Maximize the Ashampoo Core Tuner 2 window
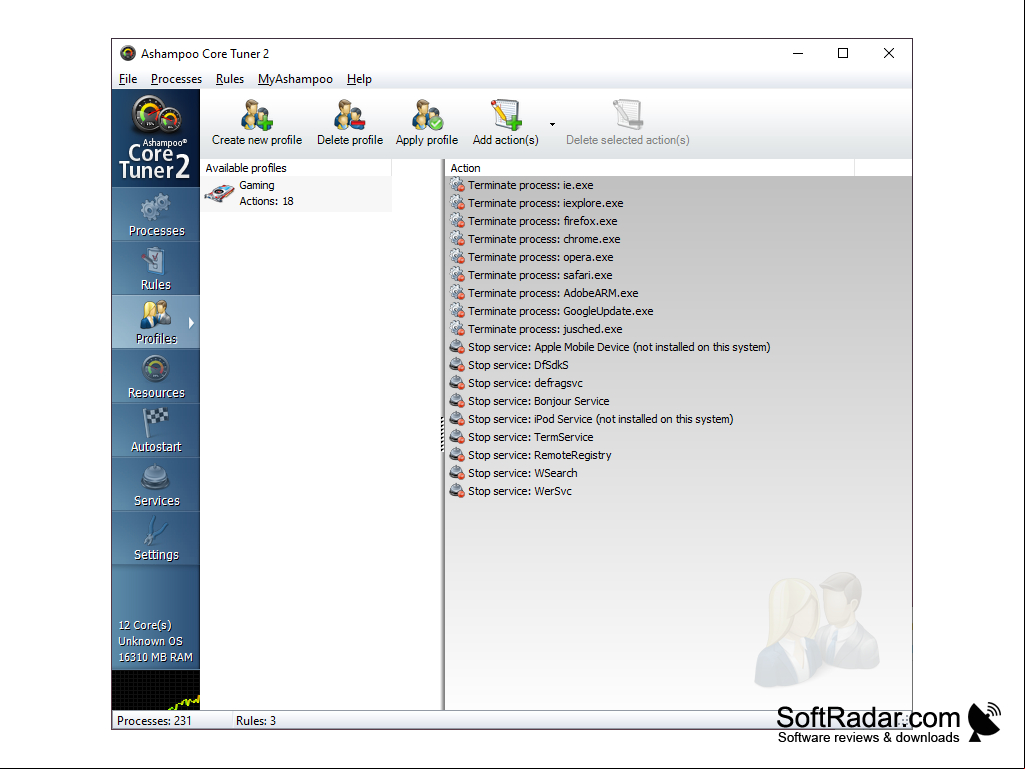The height and width of the screenshot is (769, 1025). (843, 54)
